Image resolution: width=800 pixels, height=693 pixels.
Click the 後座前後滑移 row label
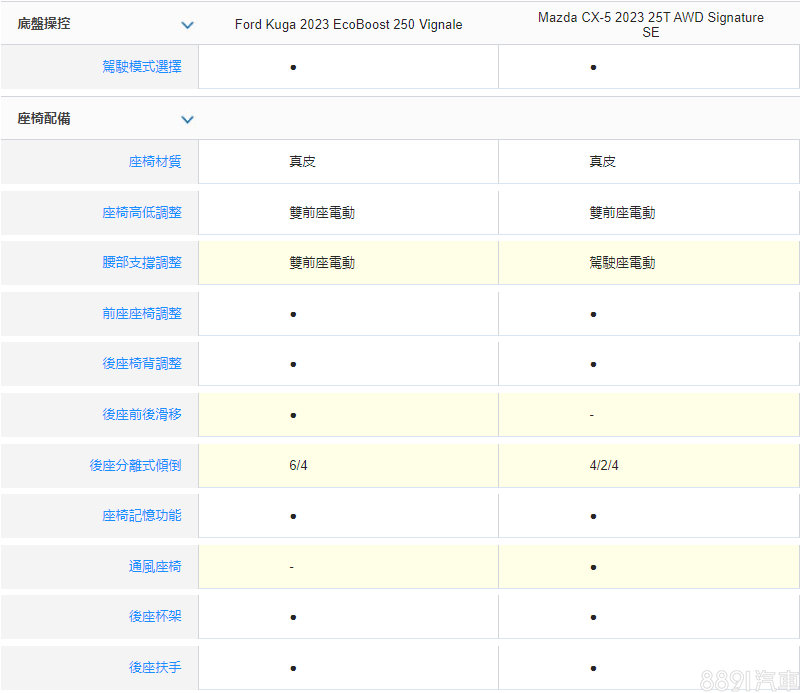(x=142, y=414)
